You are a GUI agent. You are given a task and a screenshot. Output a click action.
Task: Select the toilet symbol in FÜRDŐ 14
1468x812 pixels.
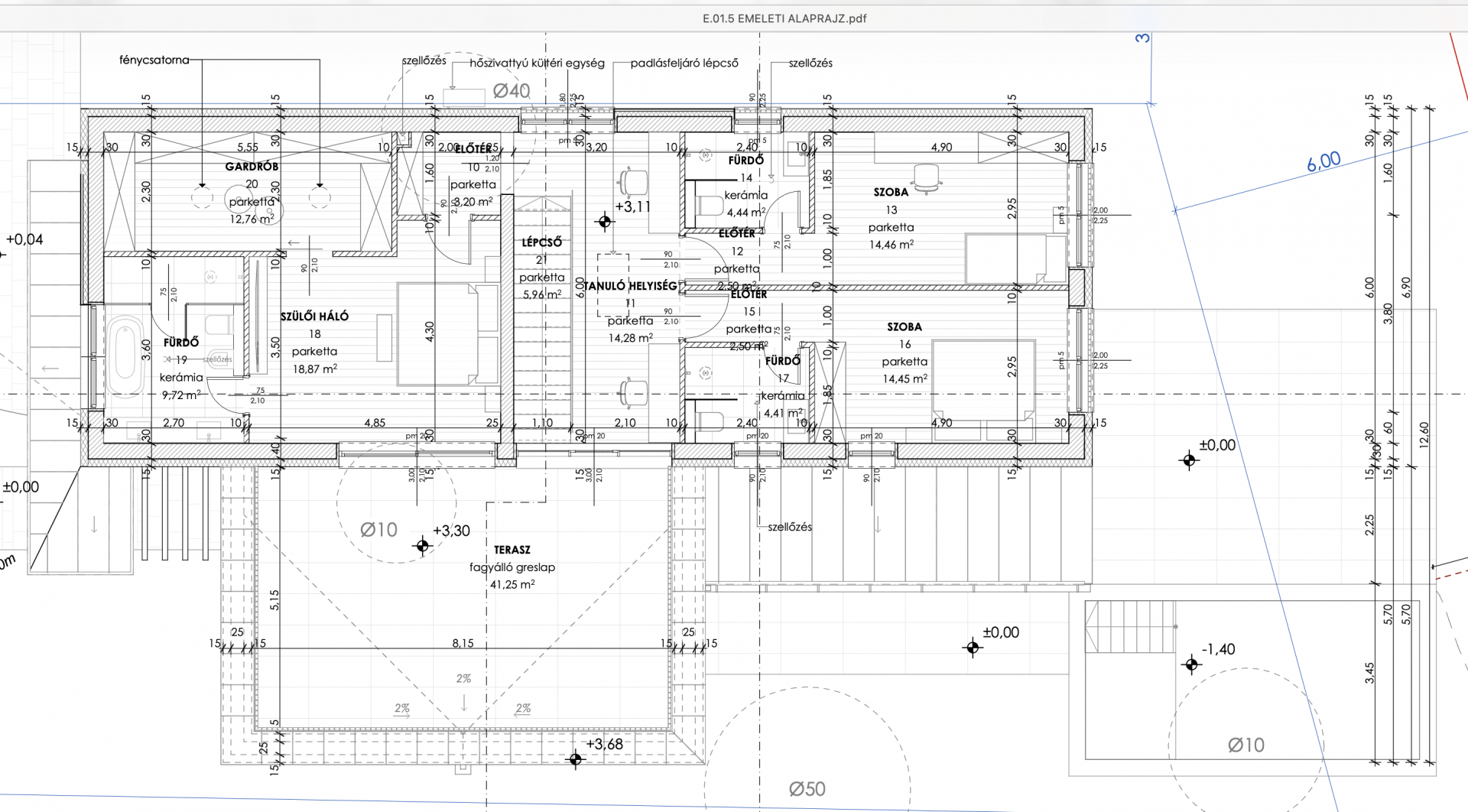710,206
